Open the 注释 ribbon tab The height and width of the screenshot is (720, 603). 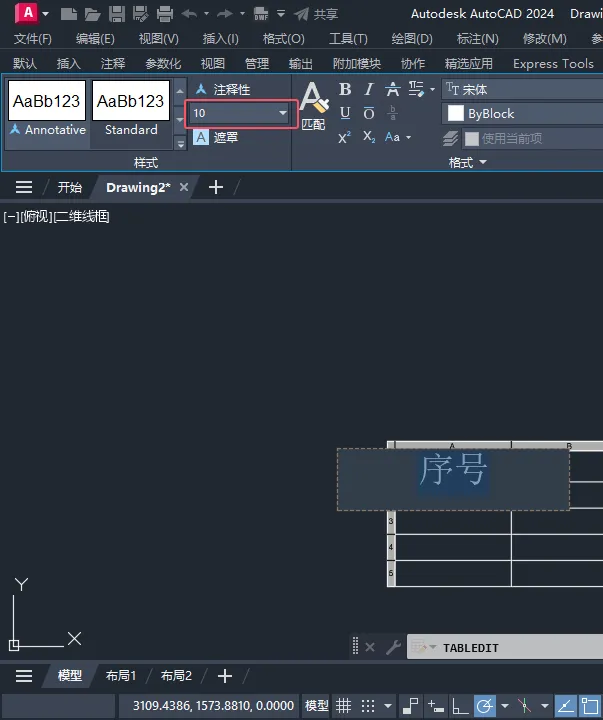click(x=113, y=63)
